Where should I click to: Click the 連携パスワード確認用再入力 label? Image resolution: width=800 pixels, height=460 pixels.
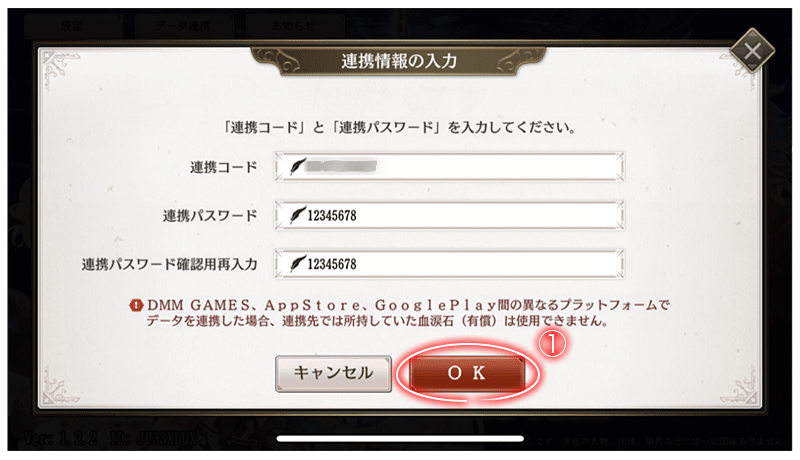(x=169, y=264)
